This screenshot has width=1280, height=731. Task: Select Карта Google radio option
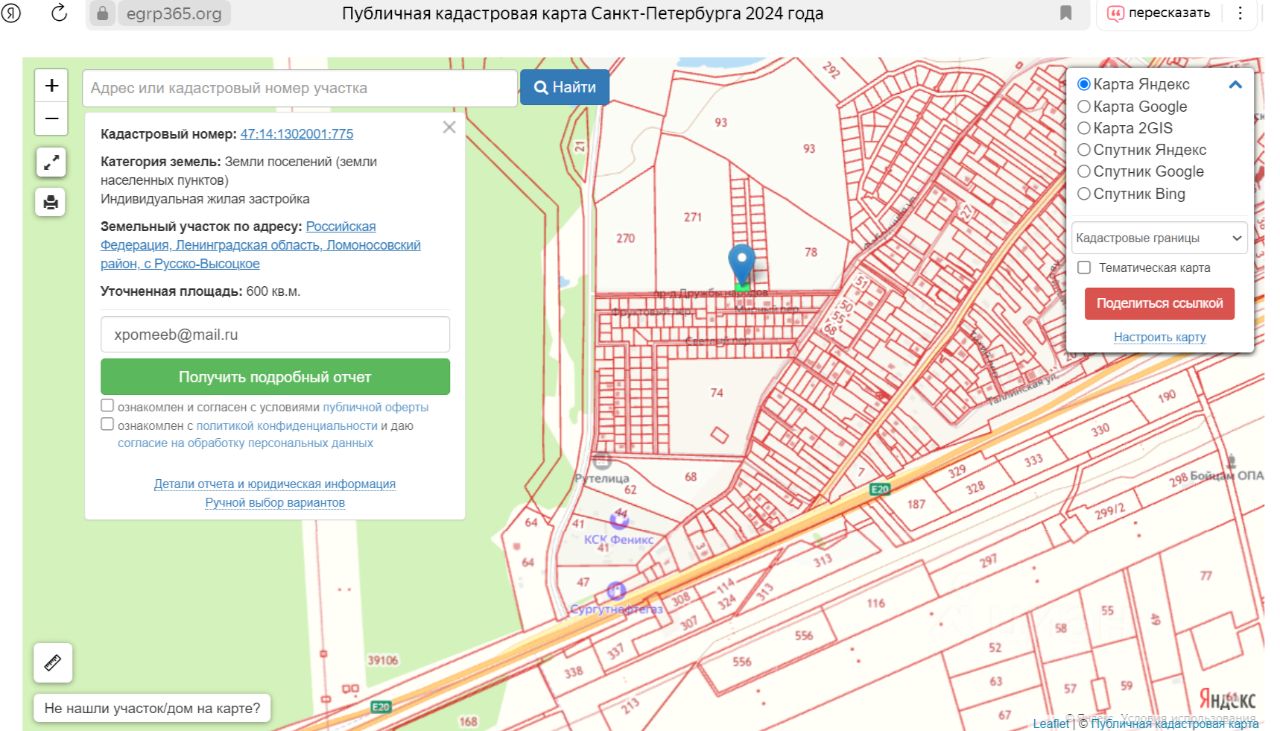pos(1083,107)
